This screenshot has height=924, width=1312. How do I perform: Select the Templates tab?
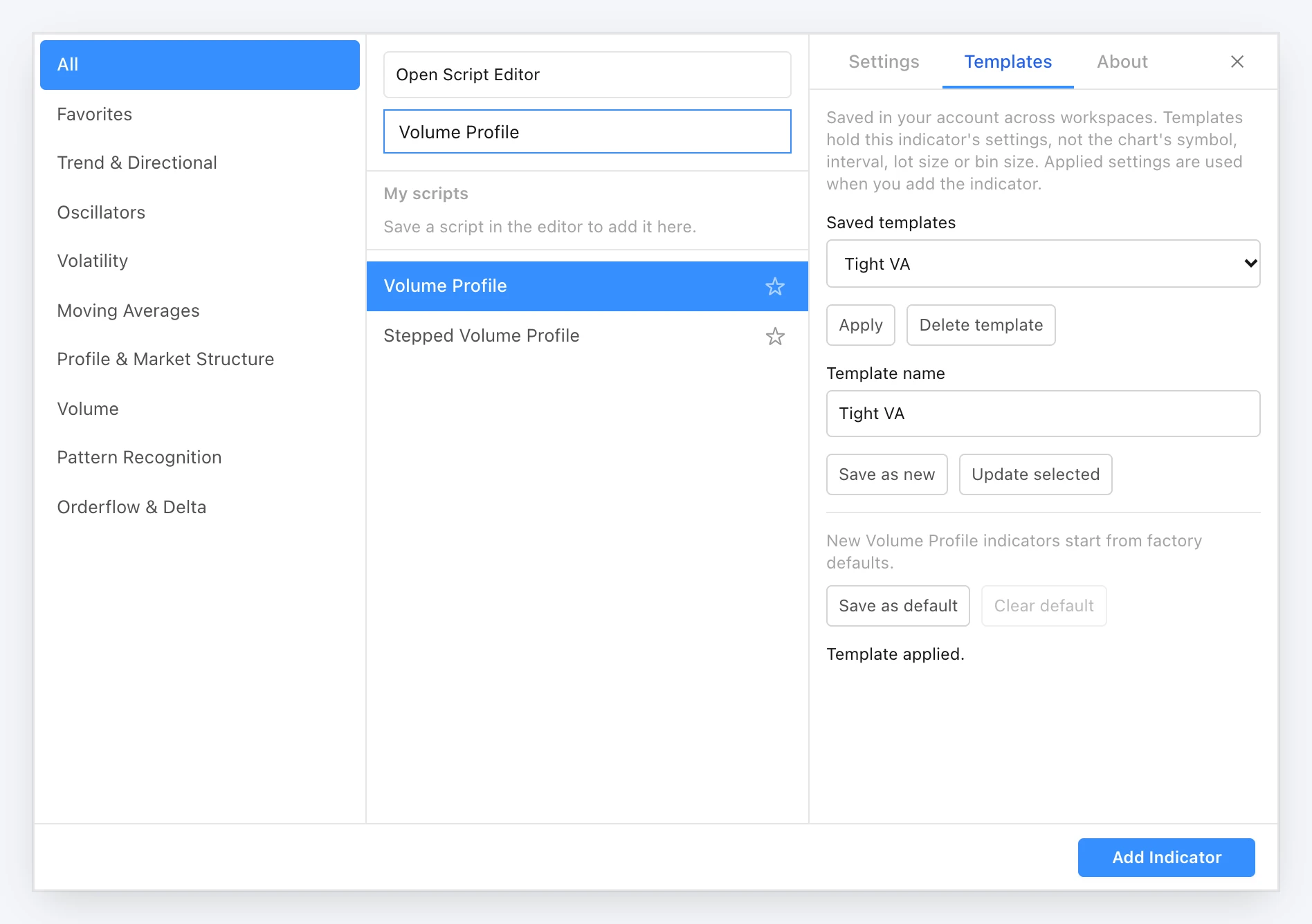[x=1008, y=62]
